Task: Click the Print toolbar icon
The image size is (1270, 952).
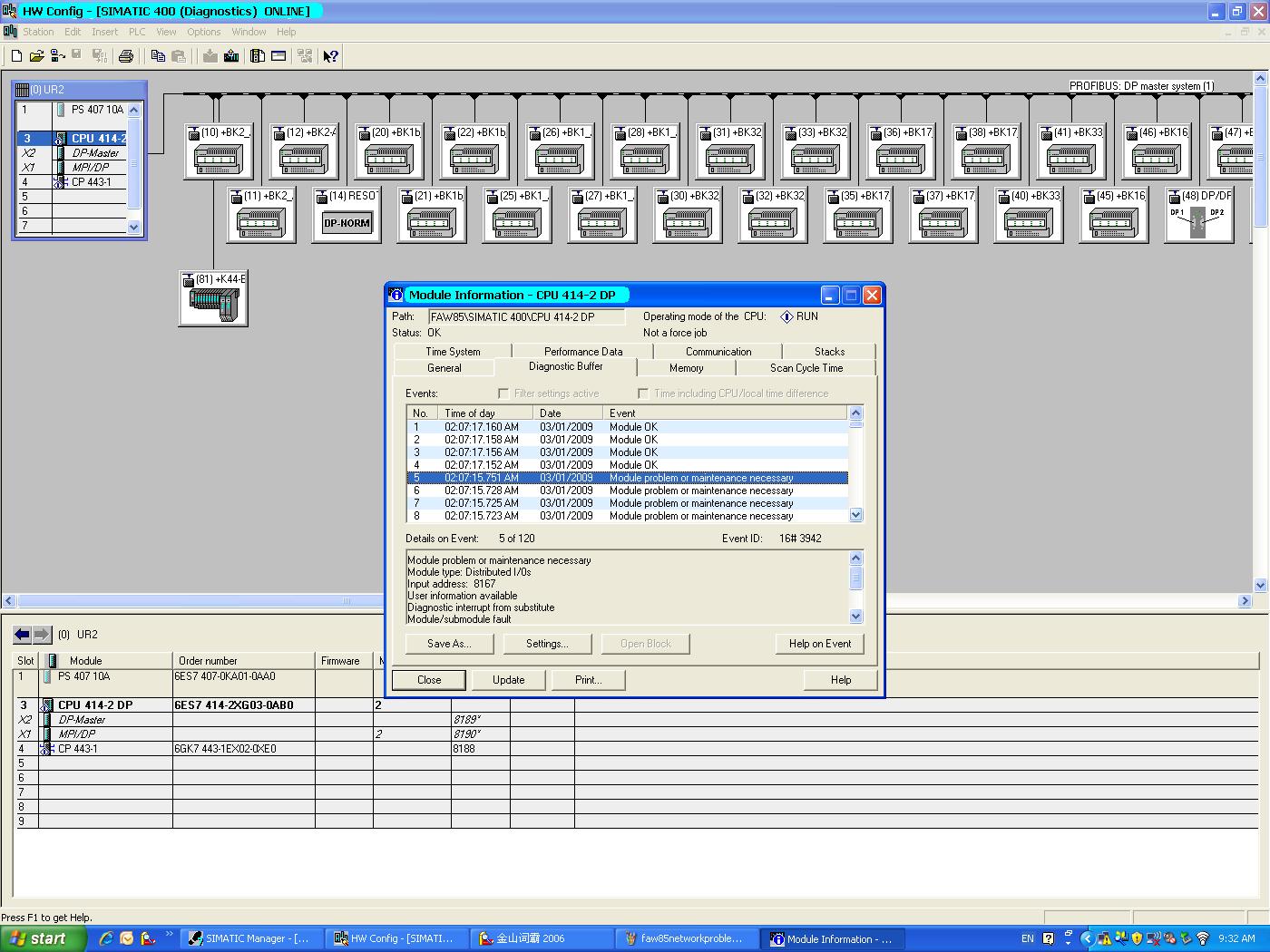Action: (x=126, y=56)
